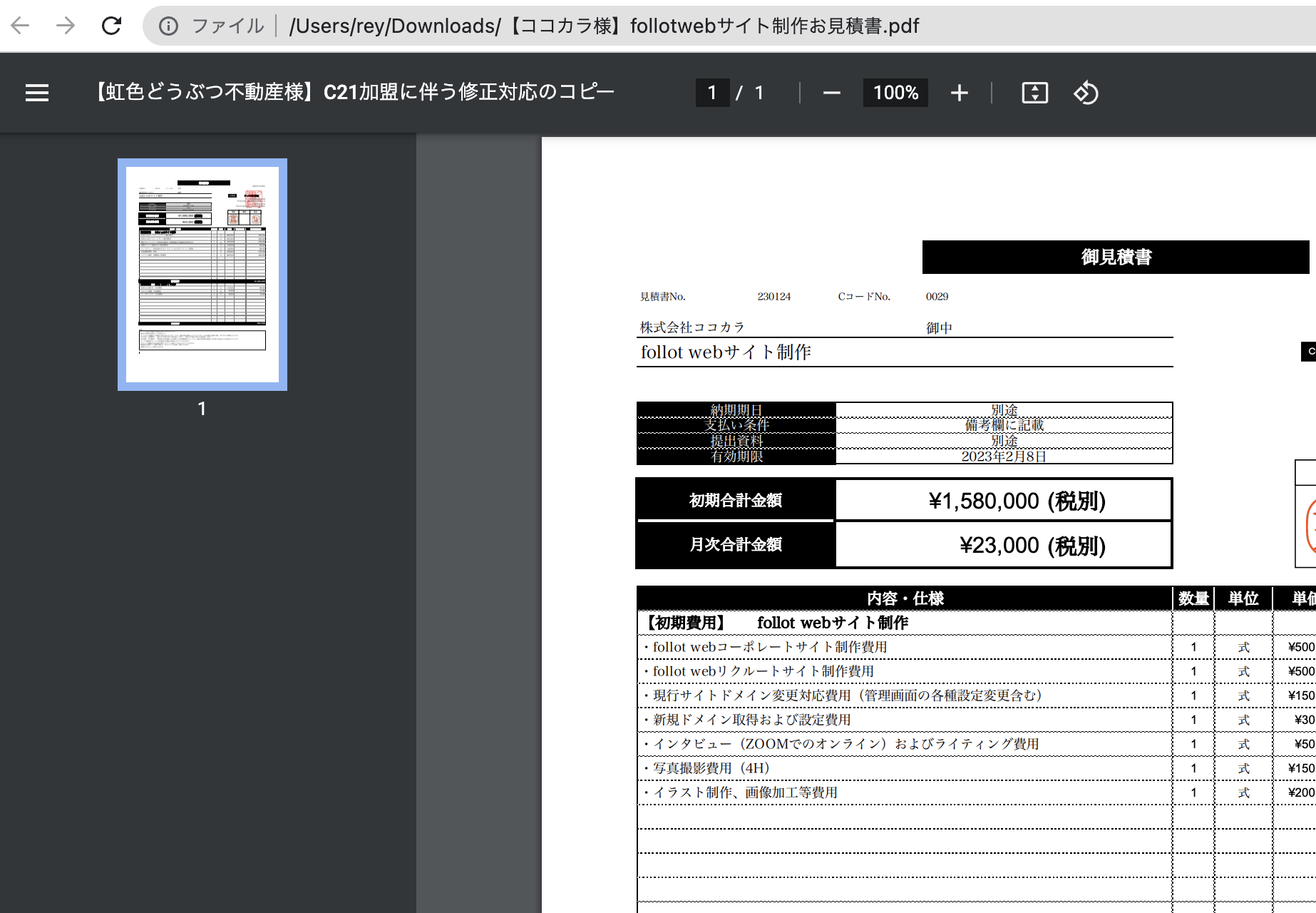Click the ¥1,580,000 initial total amount
This screenshot has height=913, width=1316.
coord(1017,501)
